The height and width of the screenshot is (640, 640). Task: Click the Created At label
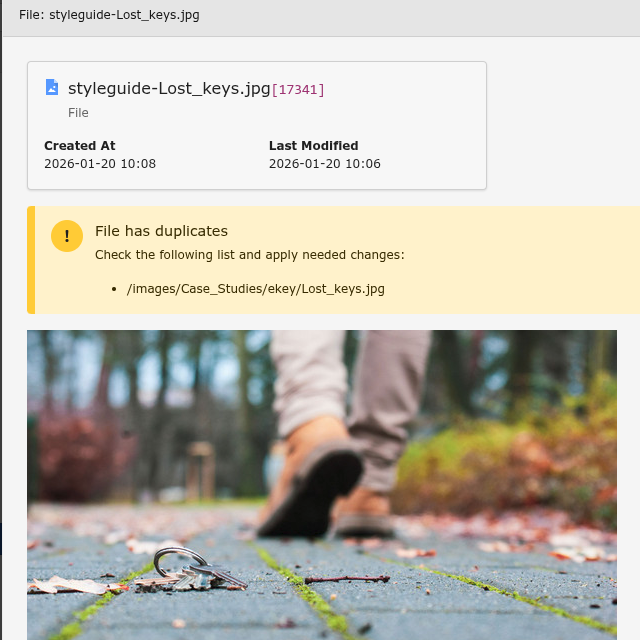(79, 146)
